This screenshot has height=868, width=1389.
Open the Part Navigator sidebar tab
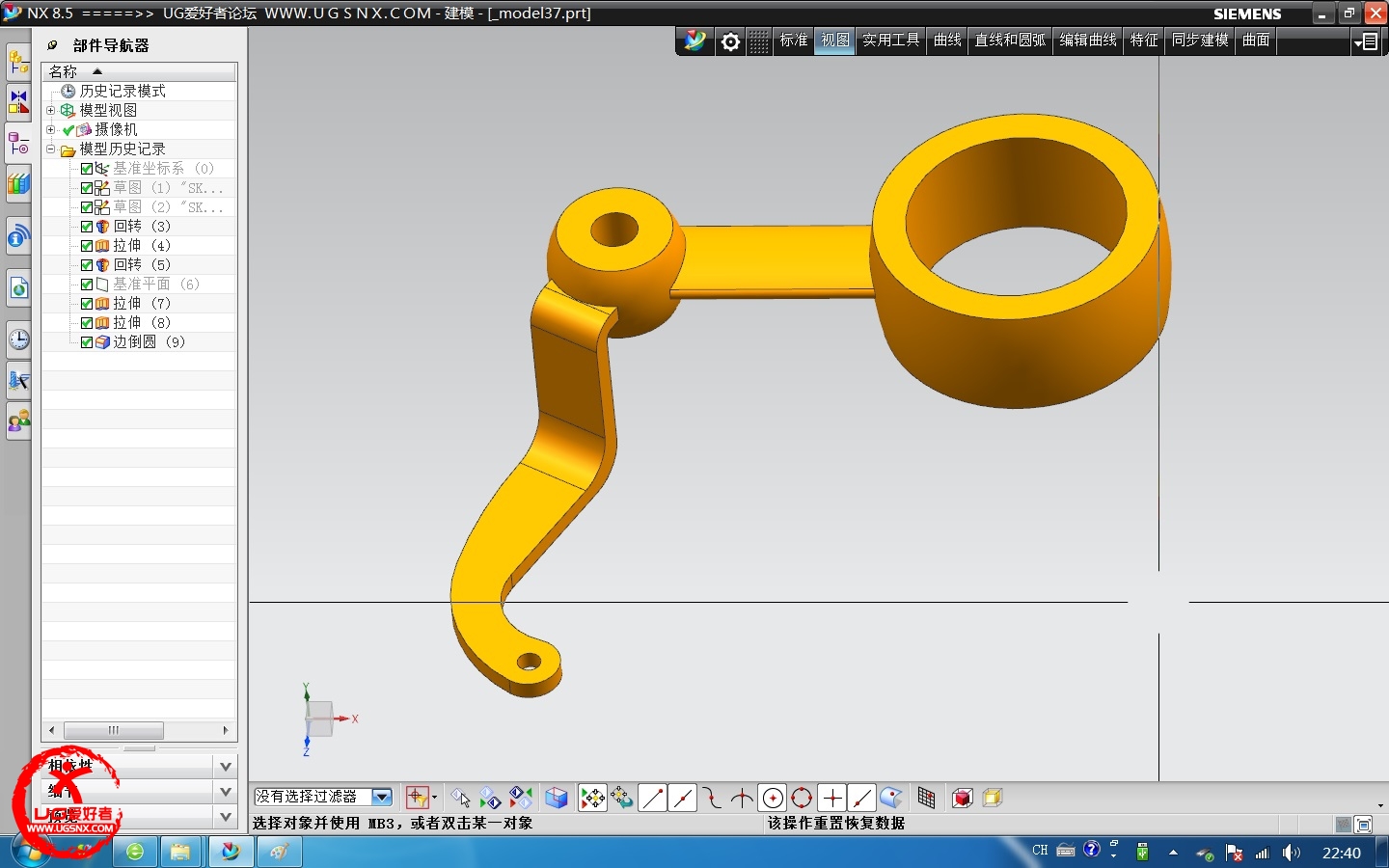18,144
